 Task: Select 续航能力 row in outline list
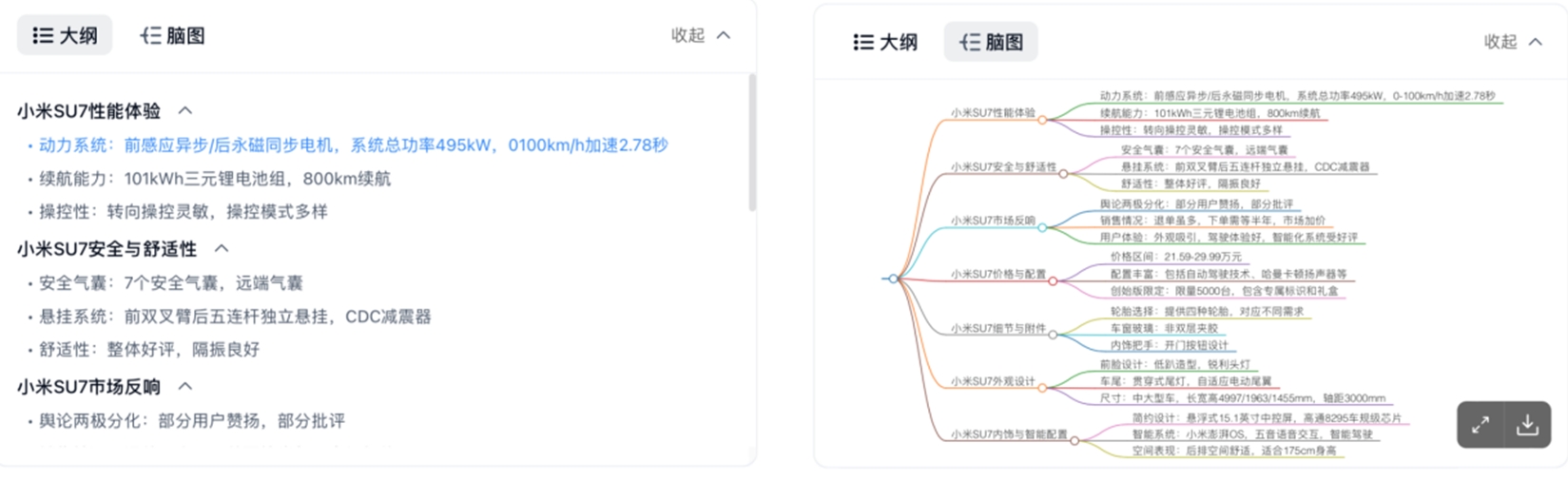[215, 179]
